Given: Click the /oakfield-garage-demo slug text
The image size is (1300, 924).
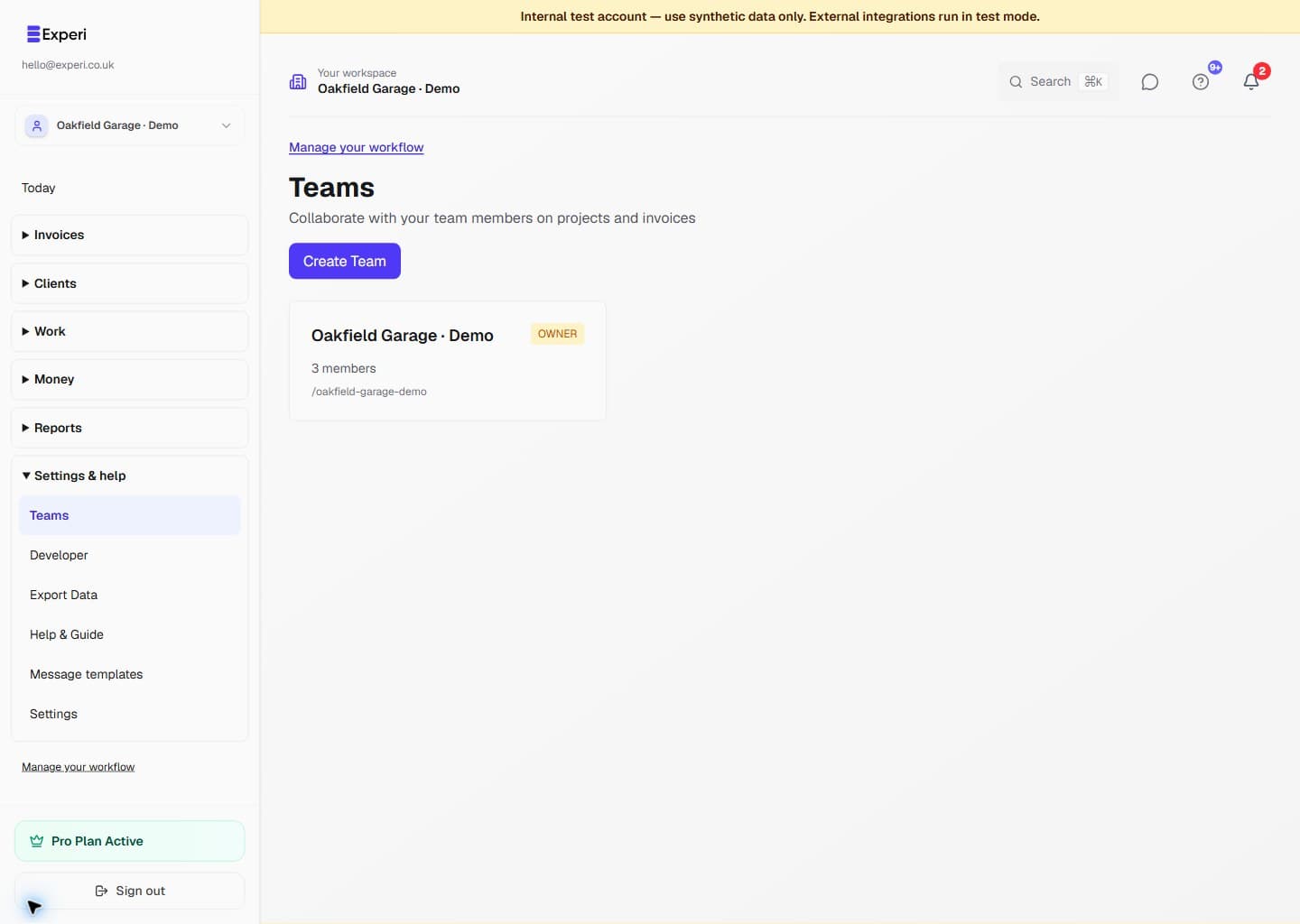Looking at the screenshot, I should click(x=369, y=392).
